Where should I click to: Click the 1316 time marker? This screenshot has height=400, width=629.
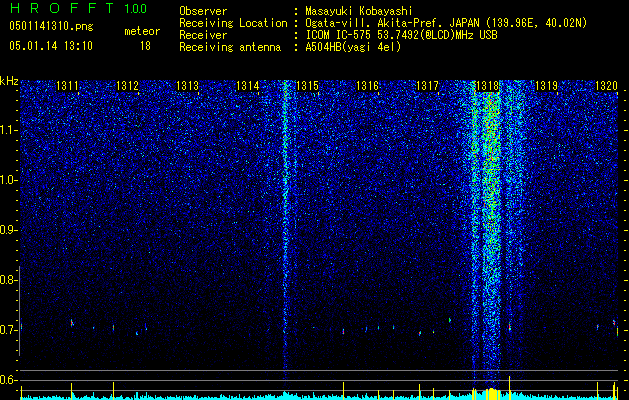367,85
